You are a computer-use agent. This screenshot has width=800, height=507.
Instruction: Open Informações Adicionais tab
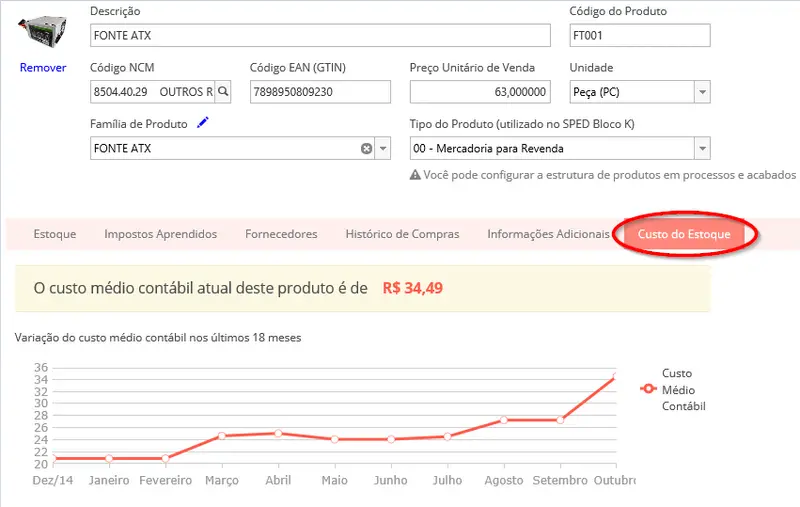[x=548, y=234]
